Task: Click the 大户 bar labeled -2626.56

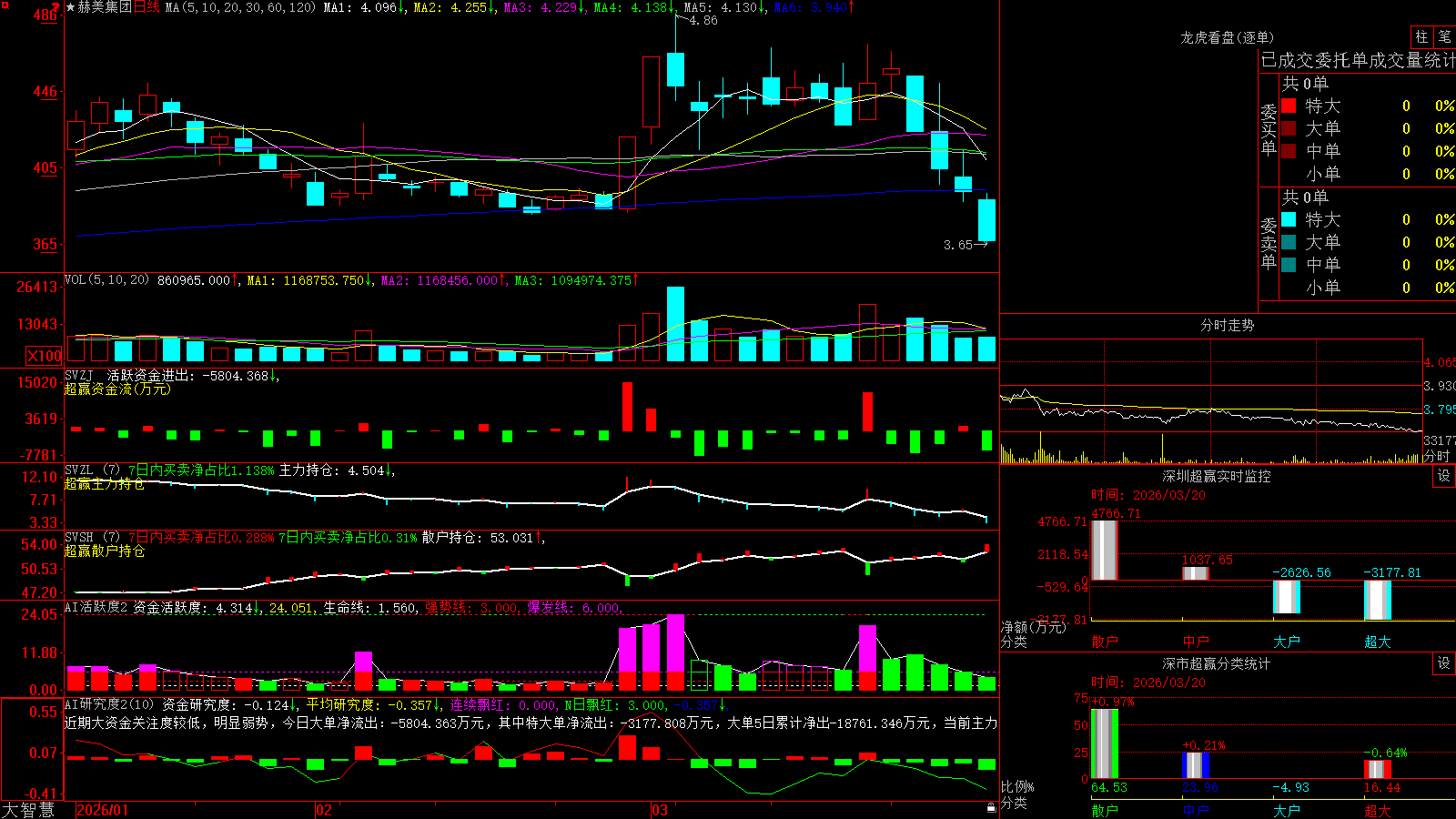Action: pyautogui.click(x=1286, y=597)
